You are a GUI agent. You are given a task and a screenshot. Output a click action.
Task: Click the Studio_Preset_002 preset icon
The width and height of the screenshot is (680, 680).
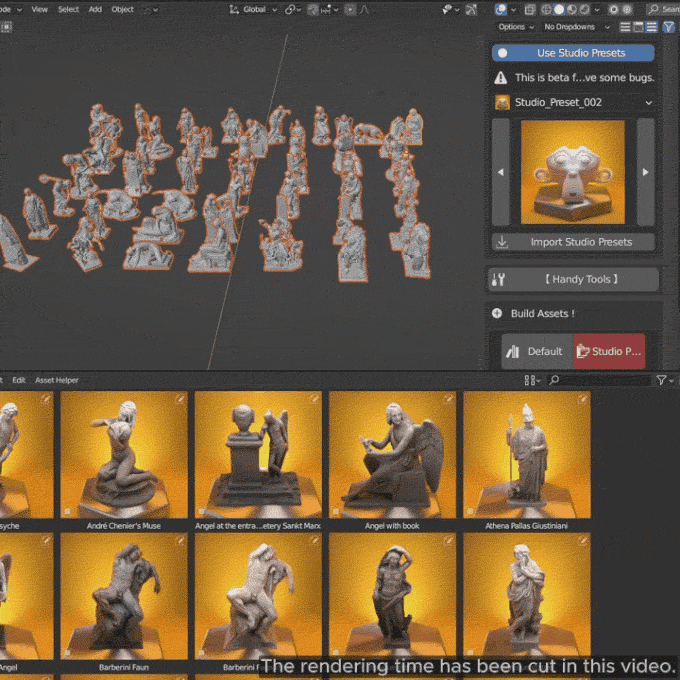(502, 103)
